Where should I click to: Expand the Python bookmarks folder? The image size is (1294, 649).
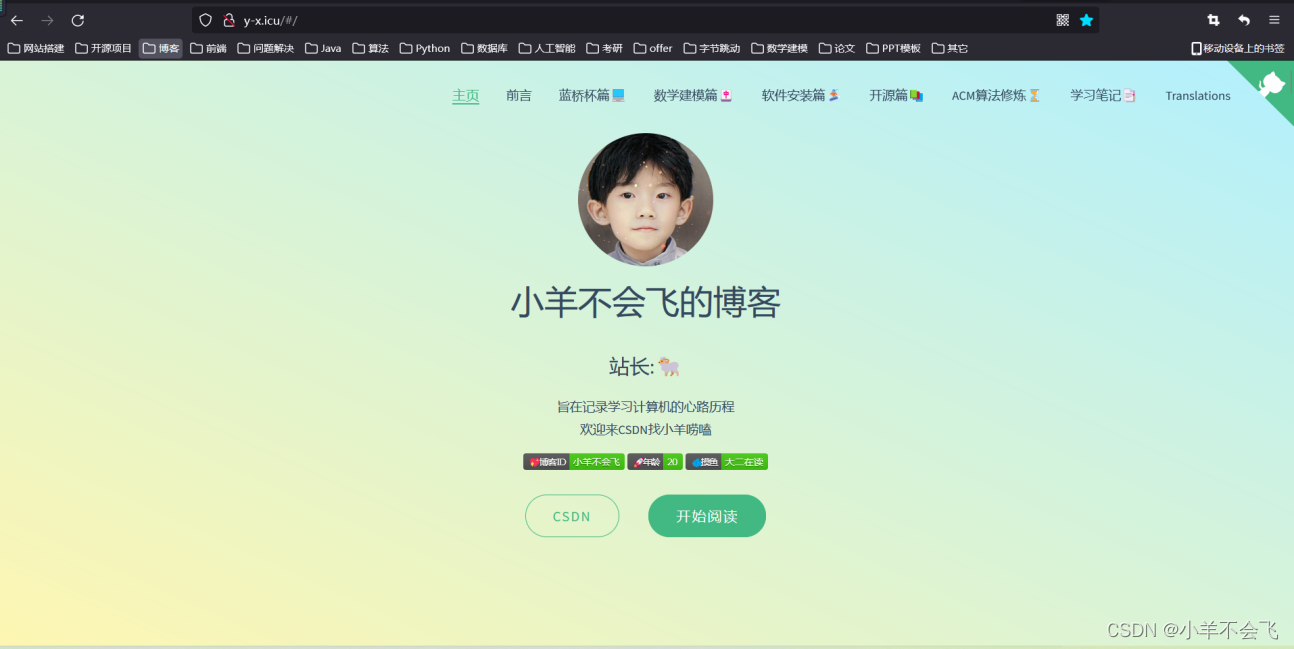click(x=425, y=48)
